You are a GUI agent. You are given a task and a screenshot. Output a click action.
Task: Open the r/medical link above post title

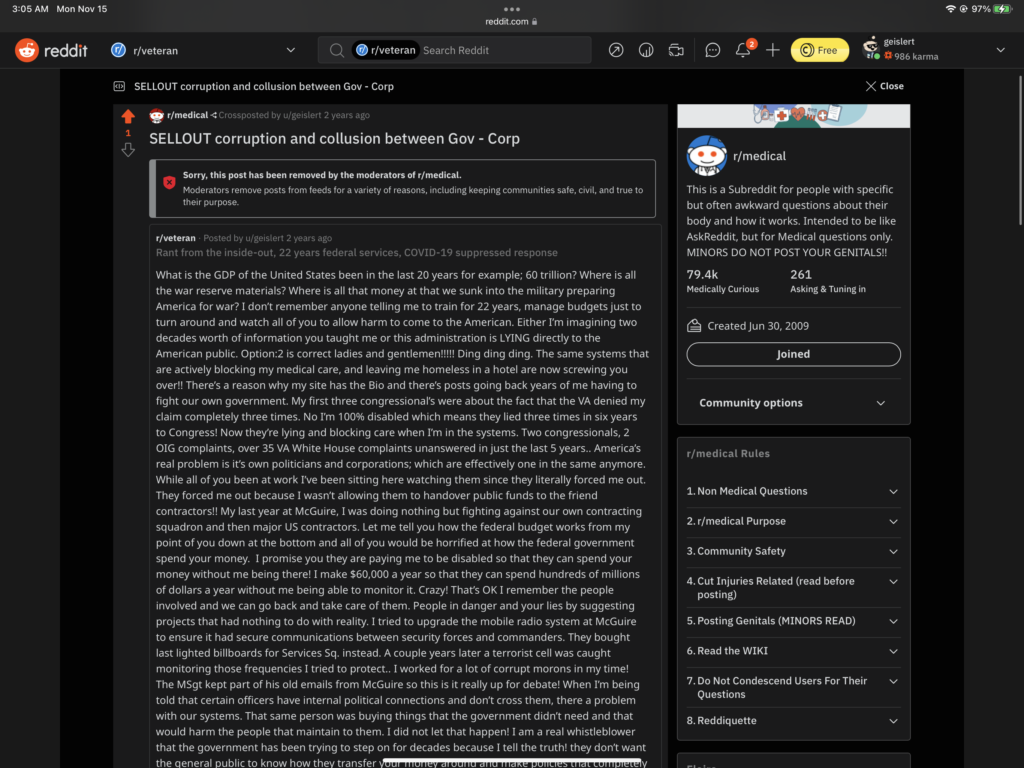pos(187,115)
